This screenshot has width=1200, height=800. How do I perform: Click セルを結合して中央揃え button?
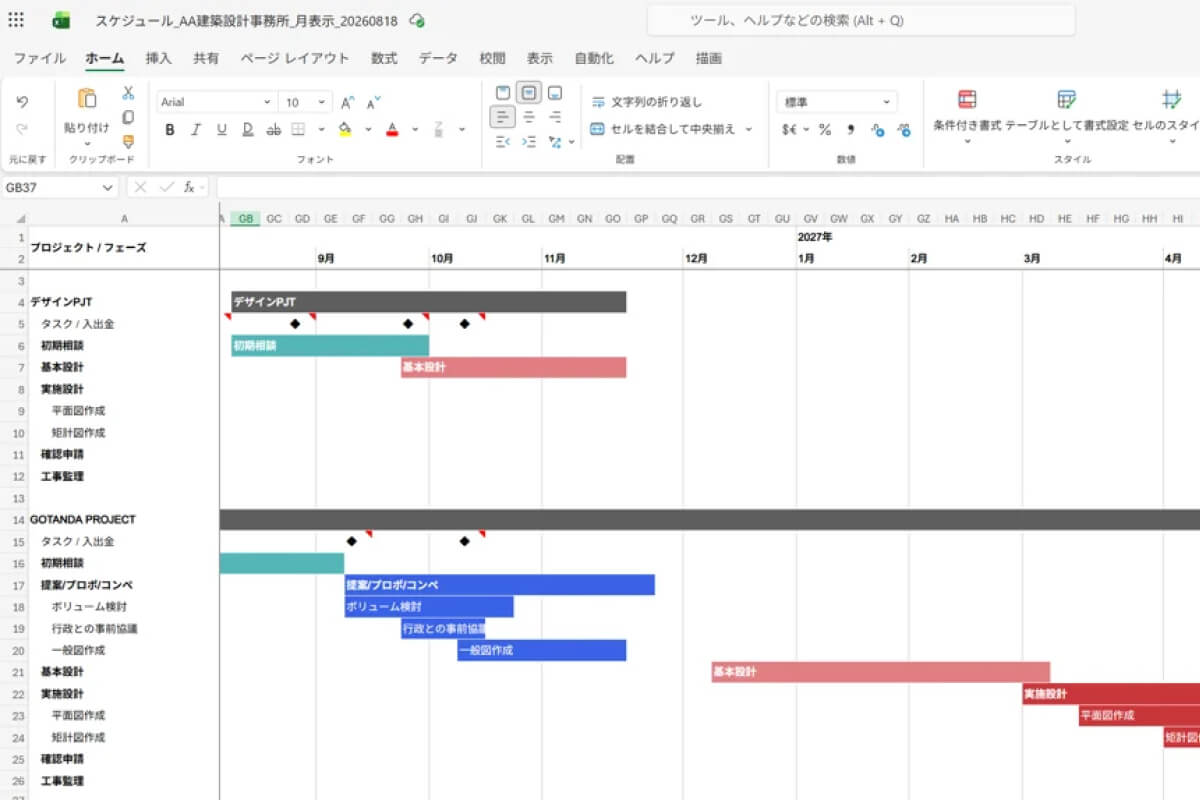click(x=663, y=129)
